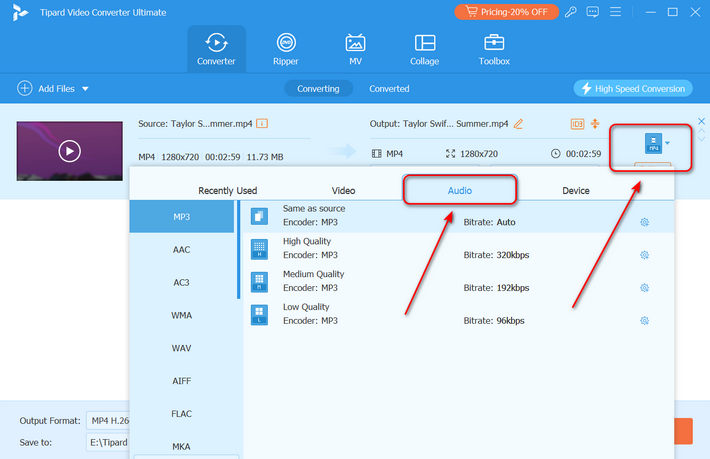Open ID3 metadata editor icon
This screenshot has width=710, height=459.
[577, 124]
